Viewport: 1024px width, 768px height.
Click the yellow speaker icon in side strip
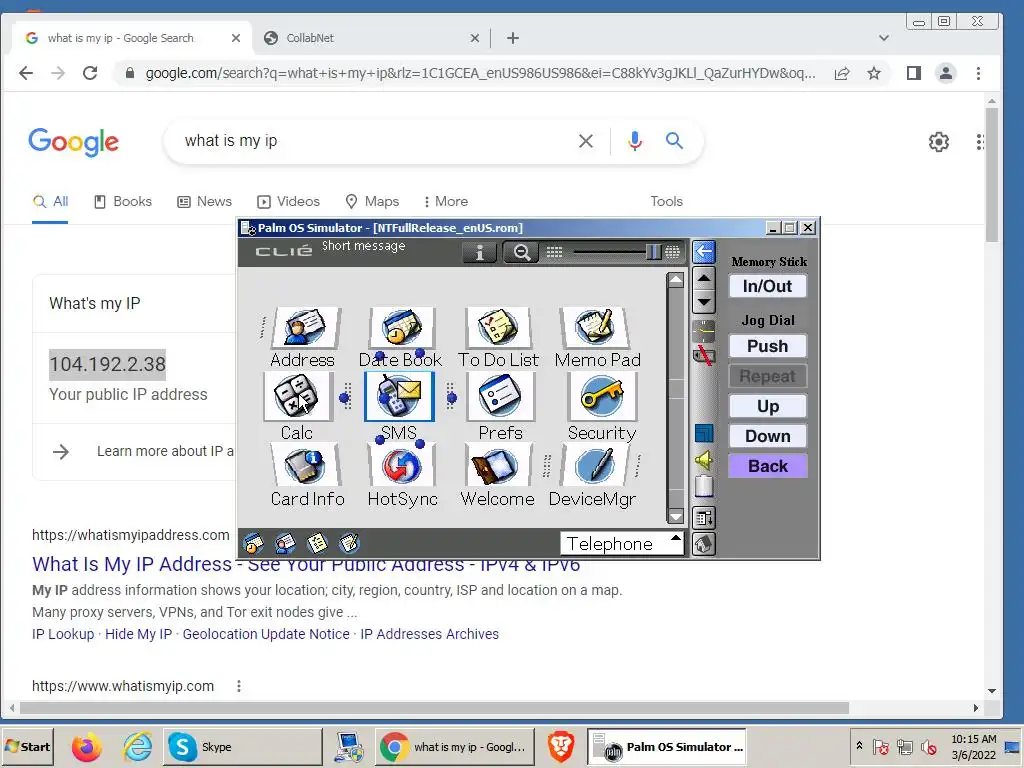pyautogui.click(x=703, y=460)
